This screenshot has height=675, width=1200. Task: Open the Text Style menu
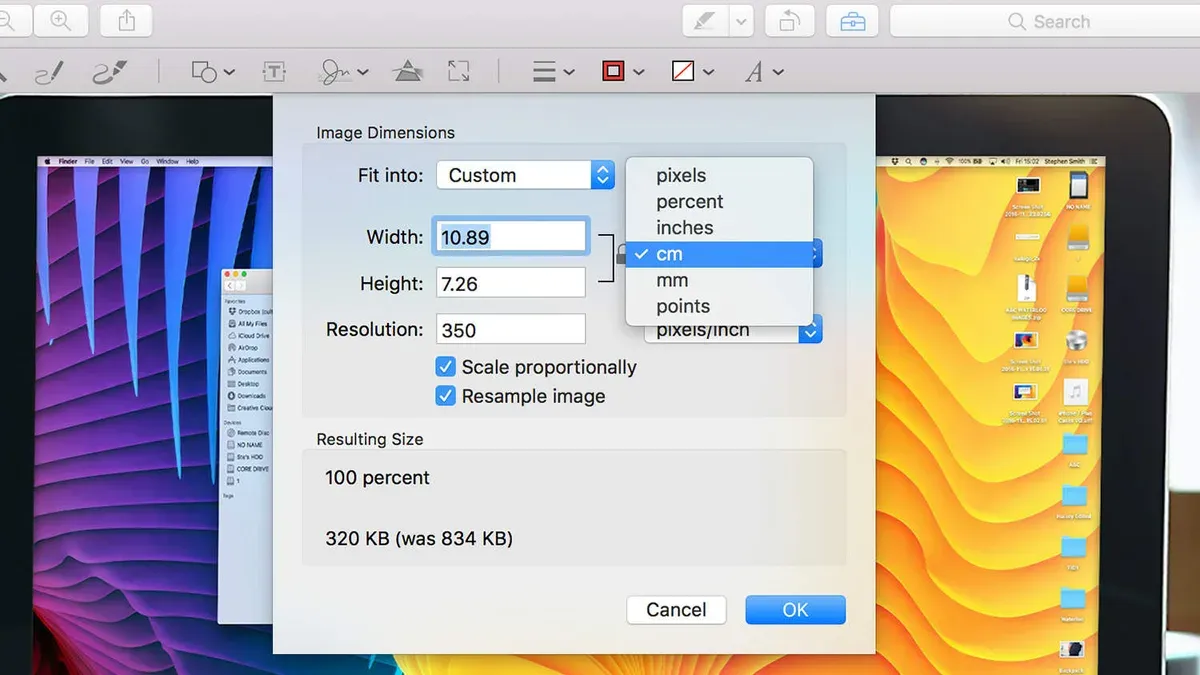[763, 72]
